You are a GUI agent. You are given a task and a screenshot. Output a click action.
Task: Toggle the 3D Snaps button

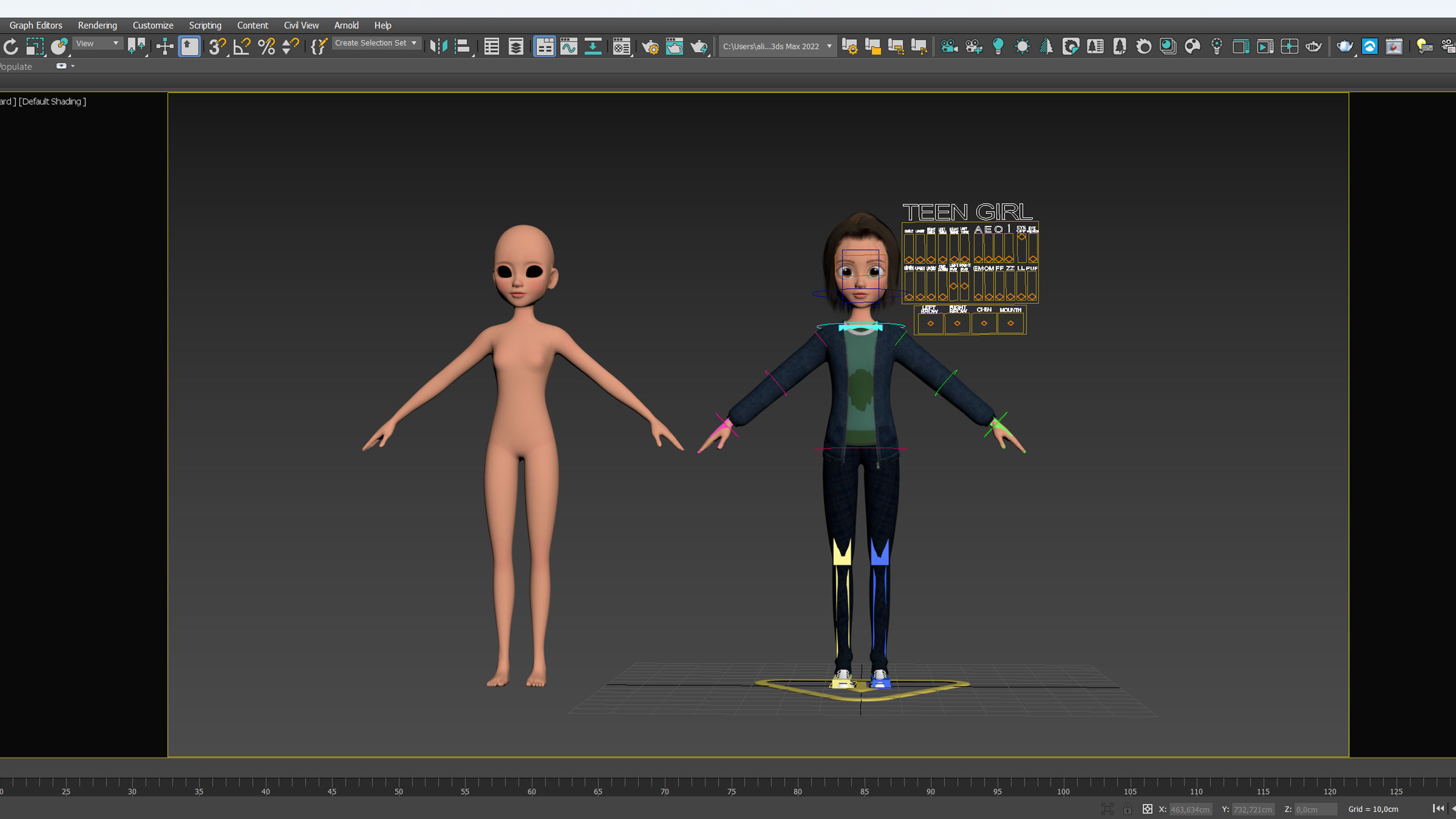pos(216,47)
